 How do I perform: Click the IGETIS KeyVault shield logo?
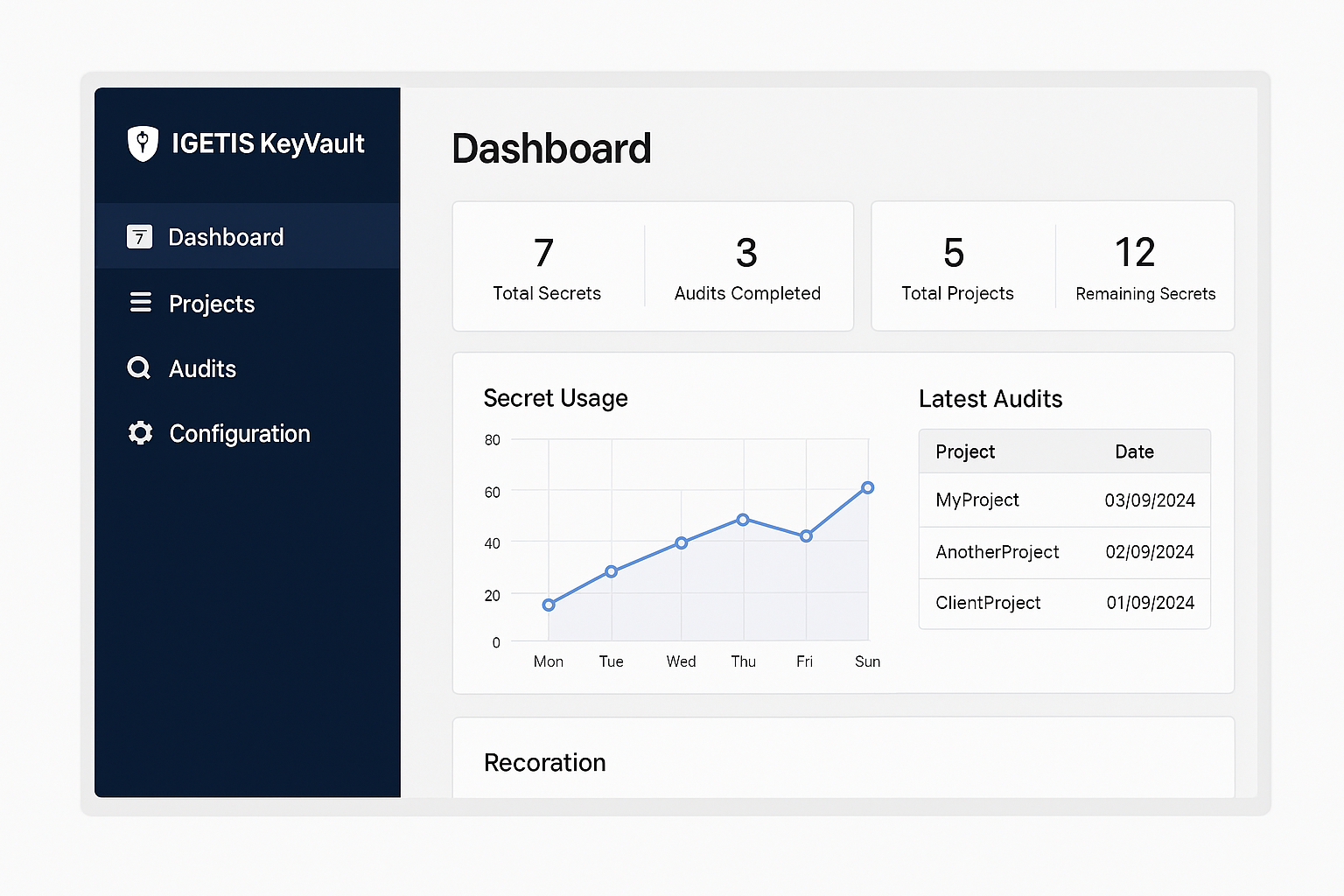(x=143, y=143)
